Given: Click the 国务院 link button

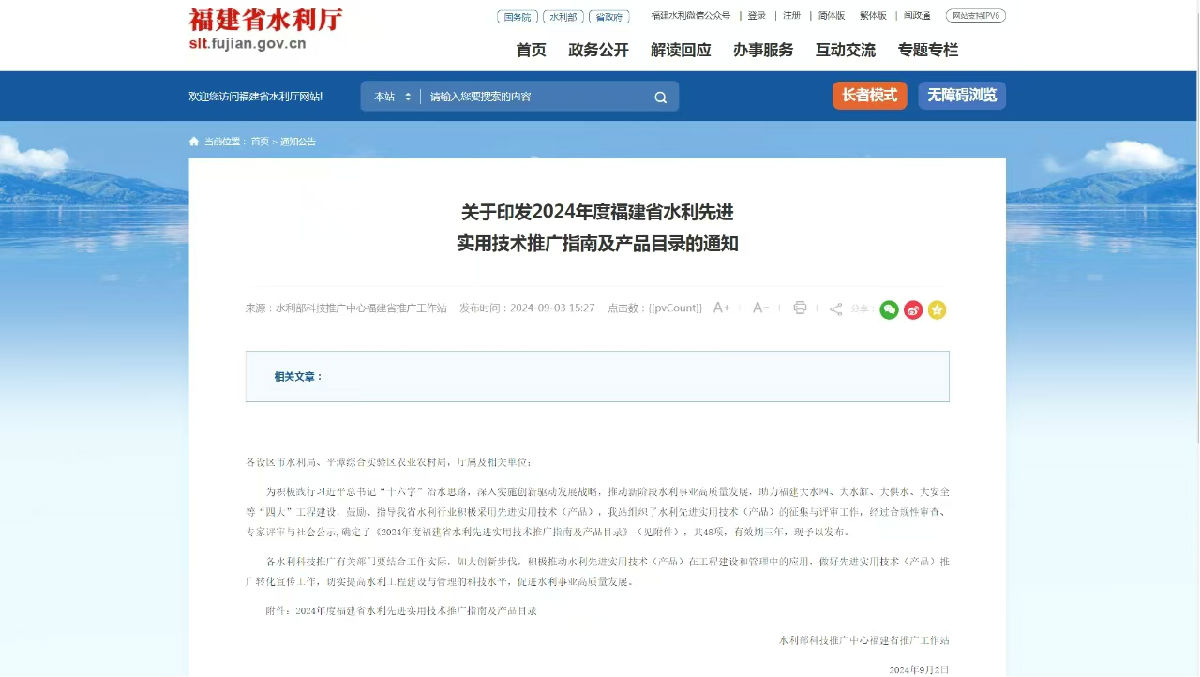Looking at the screenshot, I should pyautogui.click(x=517, y=17).
